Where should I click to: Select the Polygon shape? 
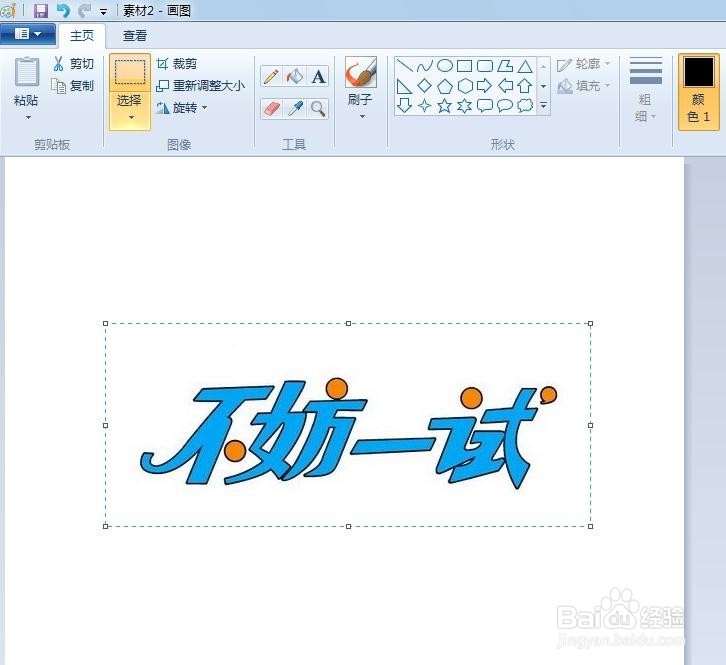coord(505,66)
